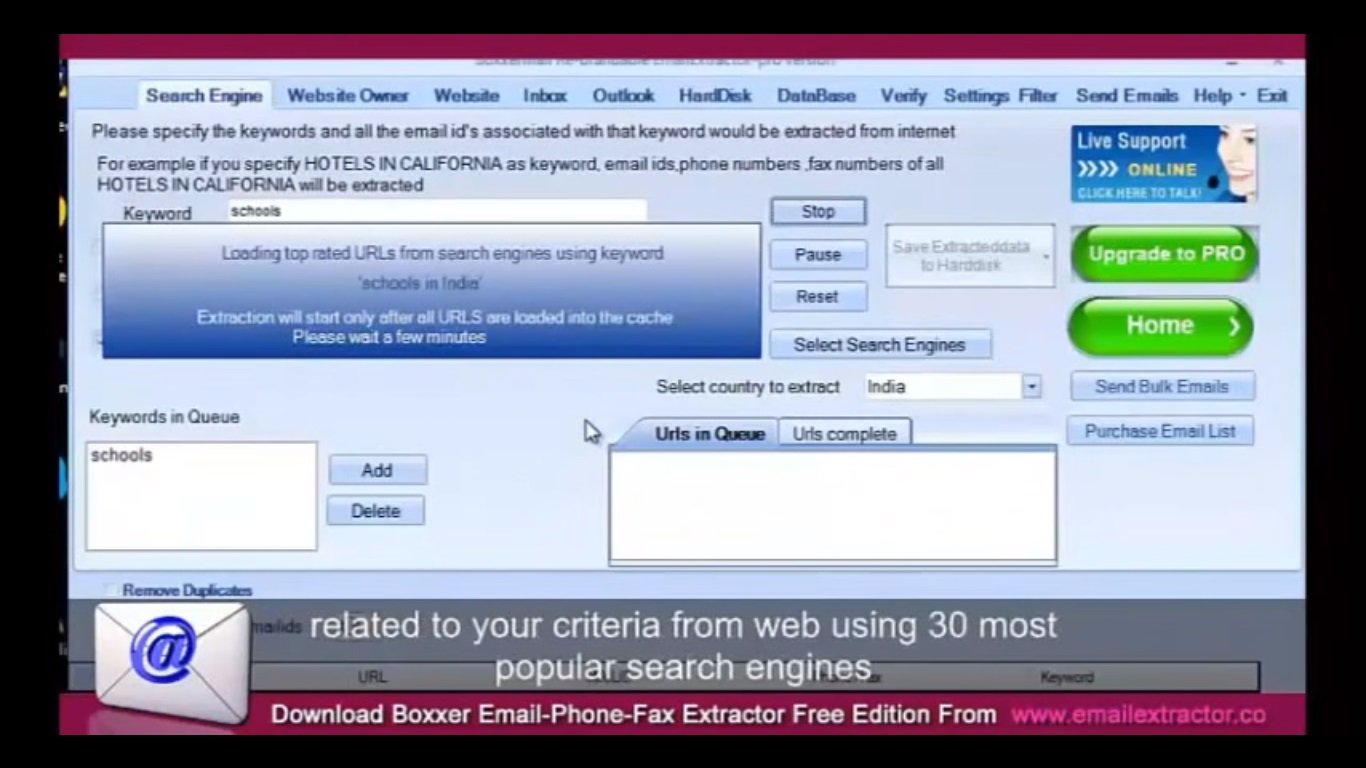Click the email envelope @ icon

[x=171, y=662]
